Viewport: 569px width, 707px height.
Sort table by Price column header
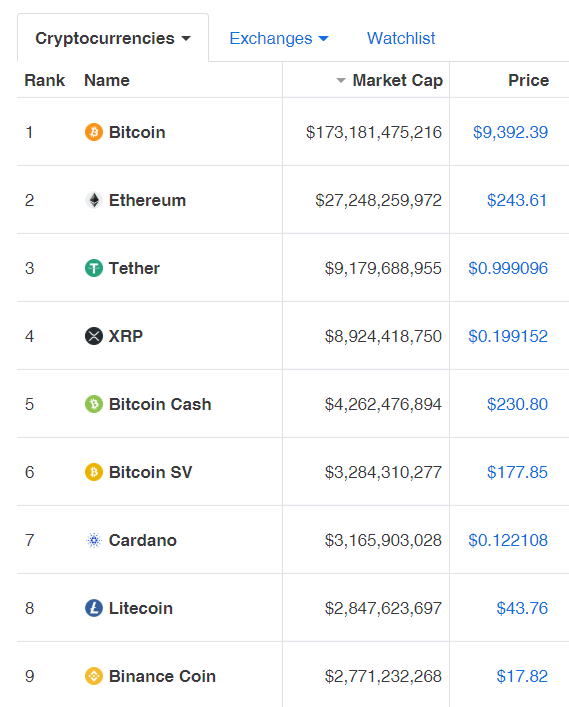(x=528, y=80)
